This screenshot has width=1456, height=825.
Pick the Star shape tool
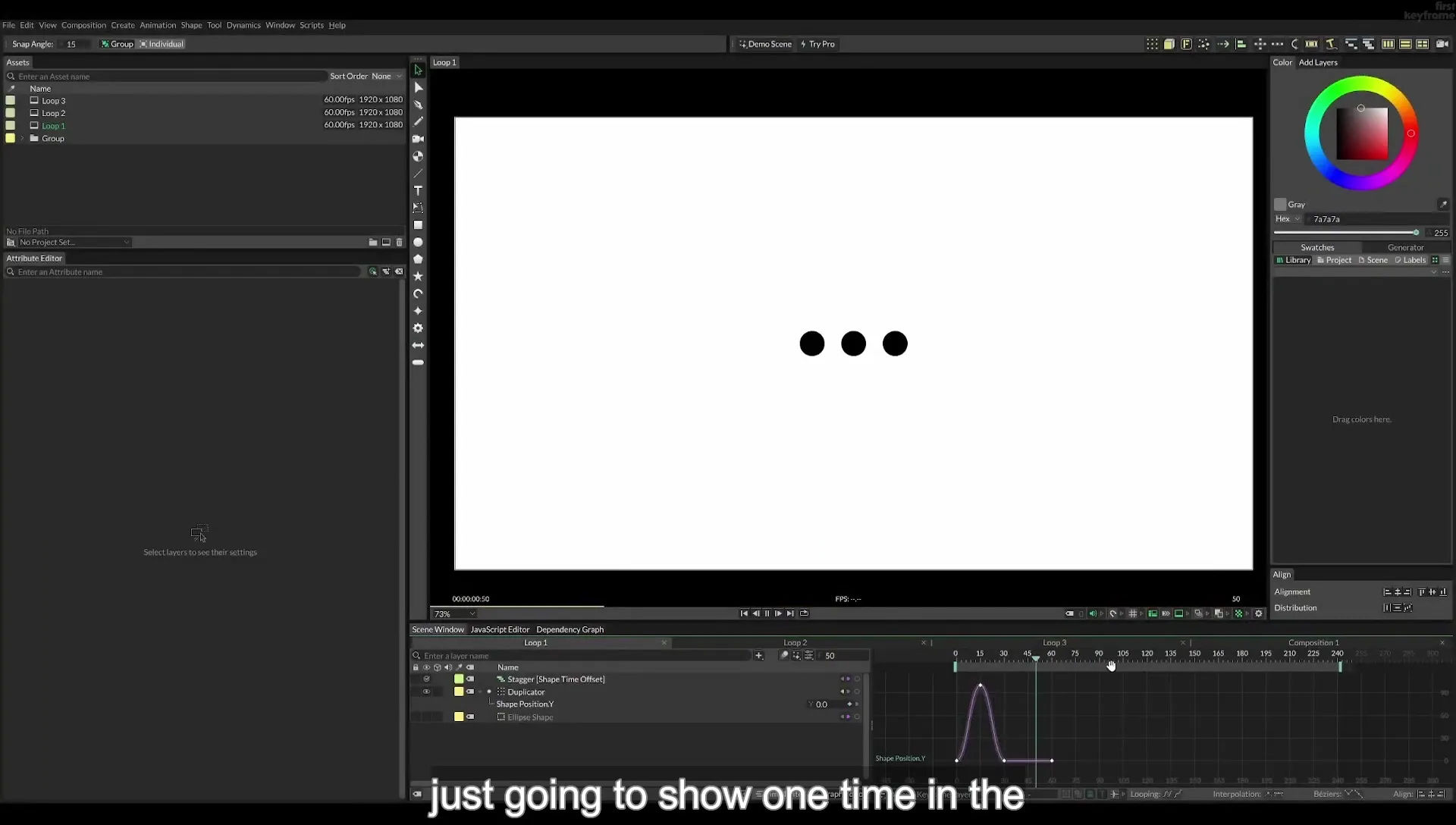coord(418,277)
